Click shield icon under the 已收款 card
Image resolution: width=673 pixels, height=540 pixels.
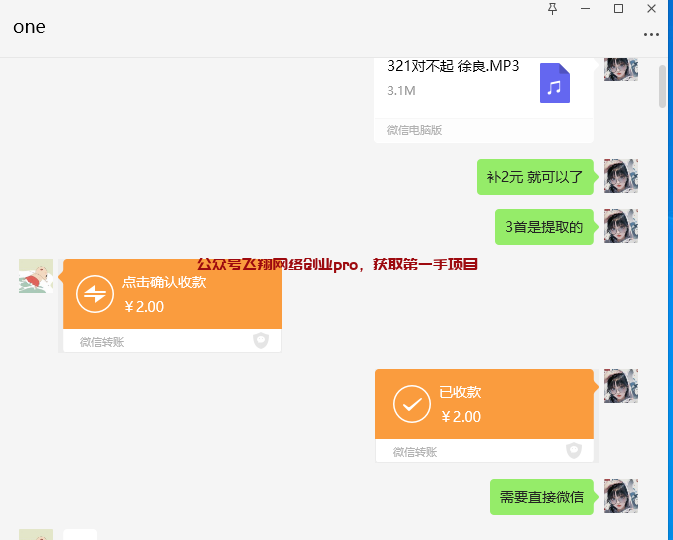[x=574, y=451]
